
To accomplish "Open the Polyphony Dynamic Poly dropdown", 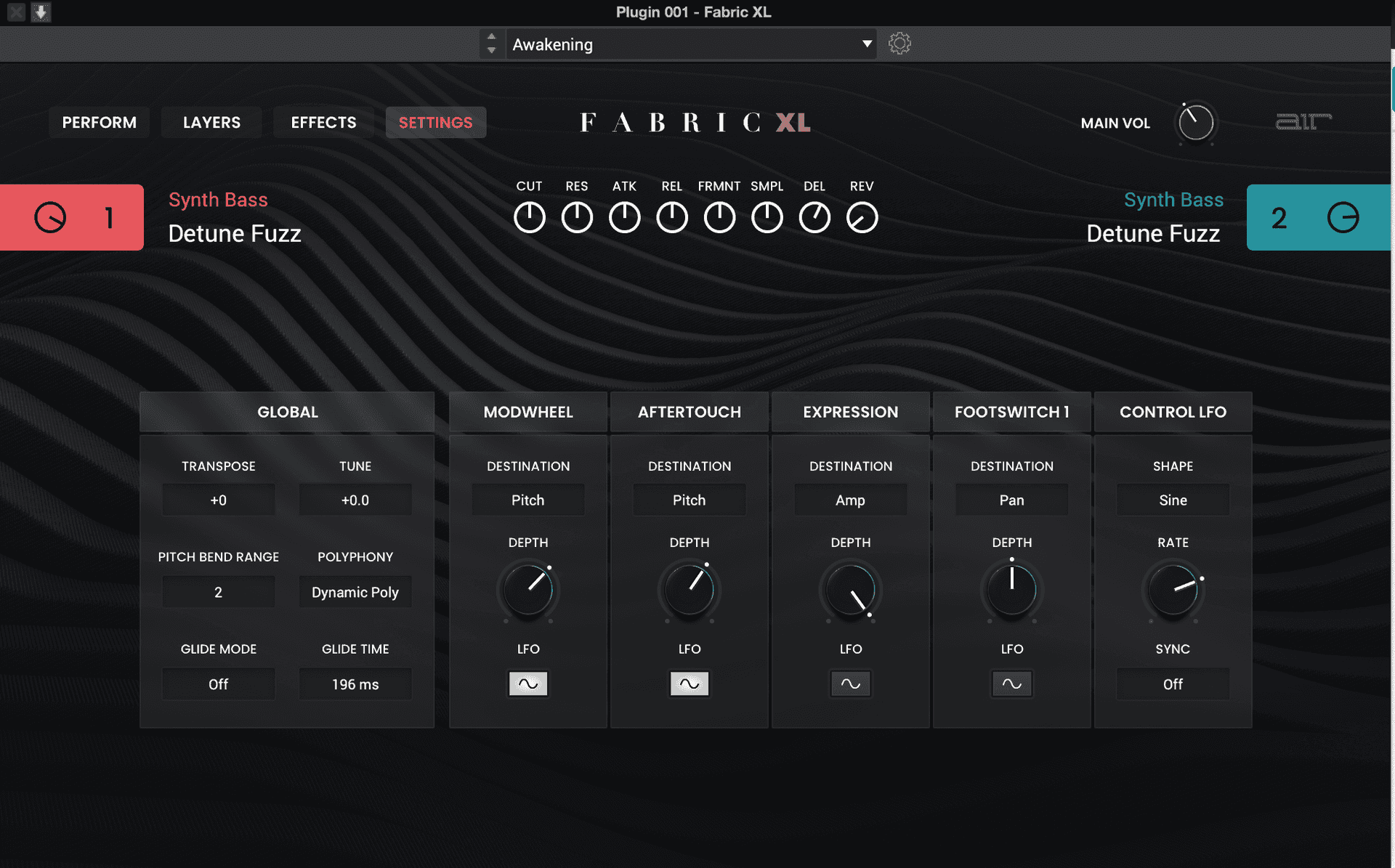I will pos(355,592).
